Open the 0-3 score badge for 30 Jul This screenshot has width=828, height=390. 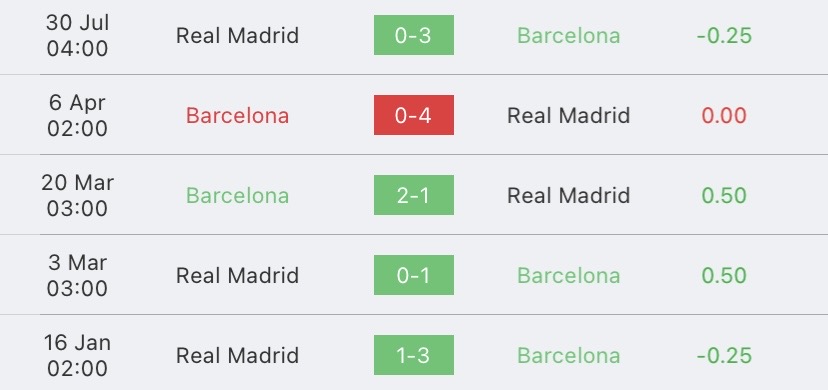413,35
